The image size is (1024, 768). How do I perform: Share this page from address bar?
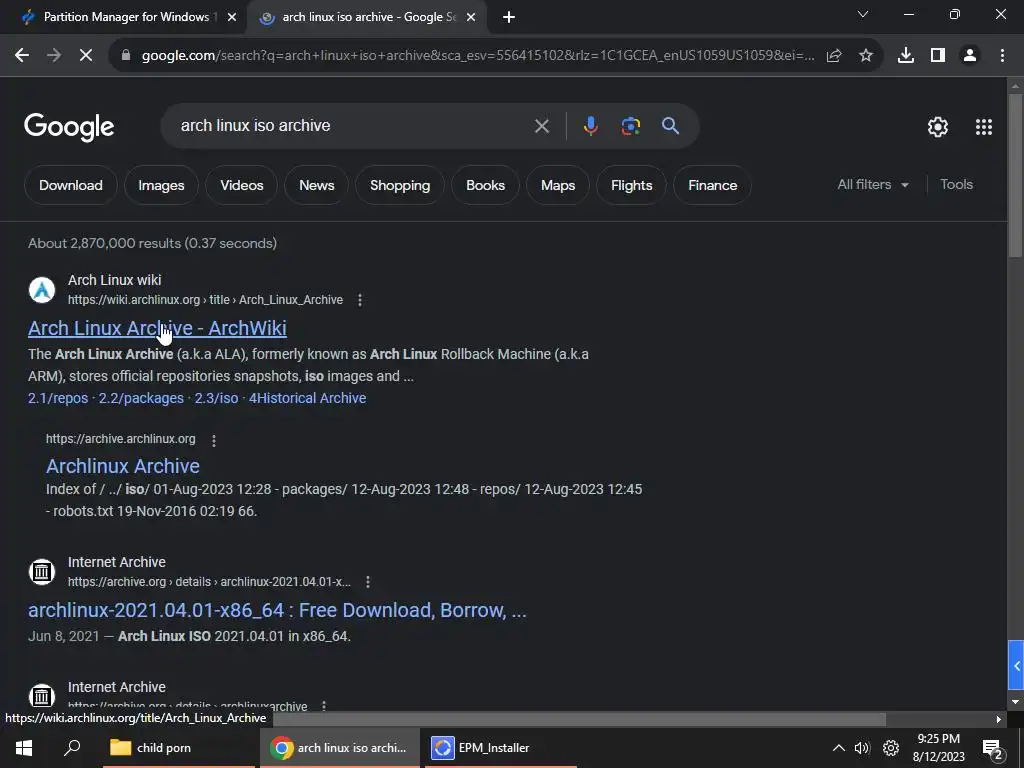point(834,56)
